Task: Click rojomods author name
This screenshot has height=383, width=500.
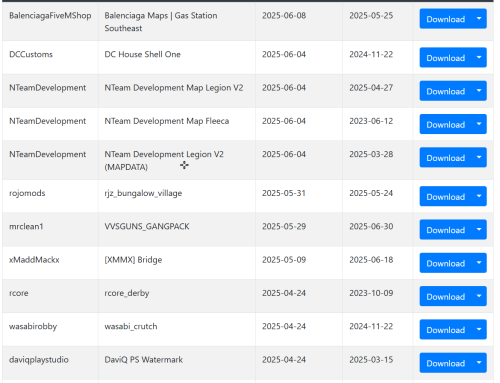Action: point(27,193)
